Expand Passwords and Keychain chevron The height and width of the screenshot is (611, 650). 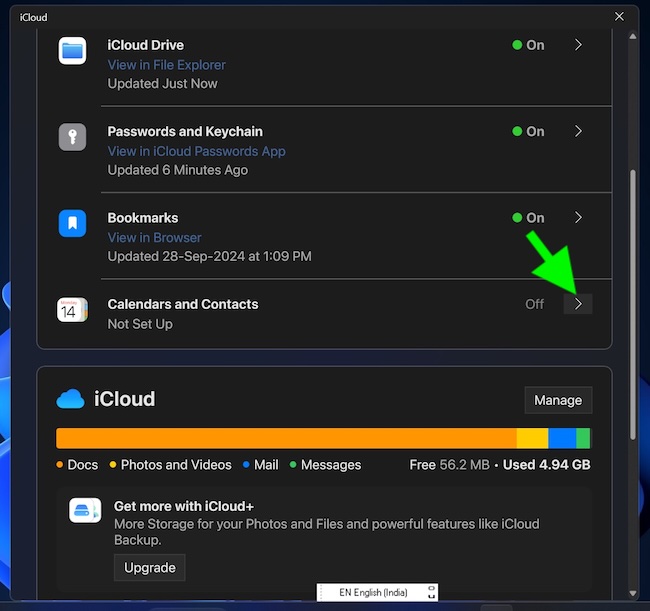coord(578,131)
